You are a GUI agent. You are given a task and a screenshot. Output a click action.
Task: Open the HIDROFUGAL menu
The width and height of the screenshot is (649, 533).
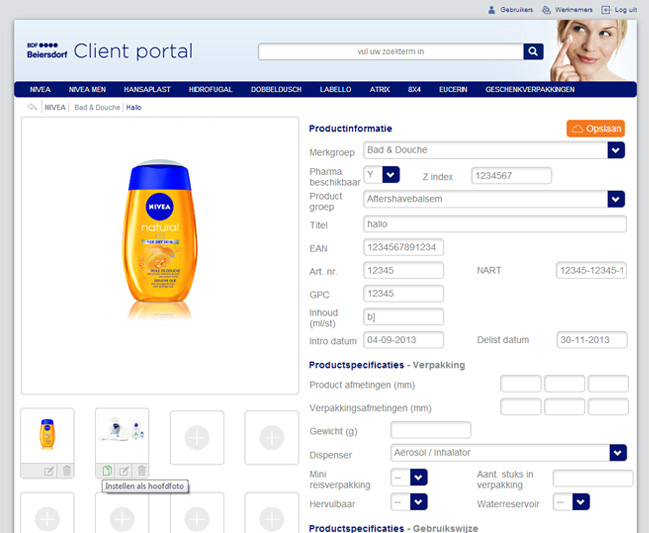(211, 89)
